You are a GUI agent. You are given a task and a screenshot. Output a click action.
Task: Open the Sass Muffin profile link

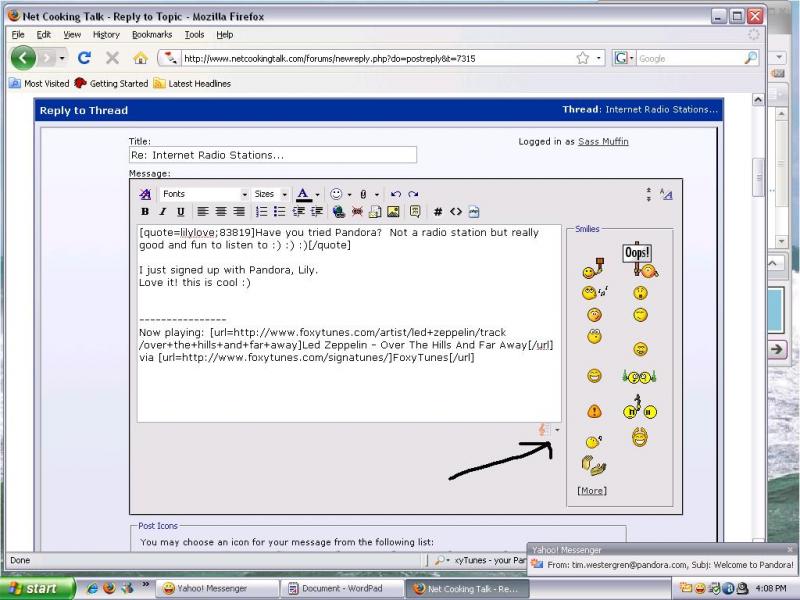tap(603, 141)
